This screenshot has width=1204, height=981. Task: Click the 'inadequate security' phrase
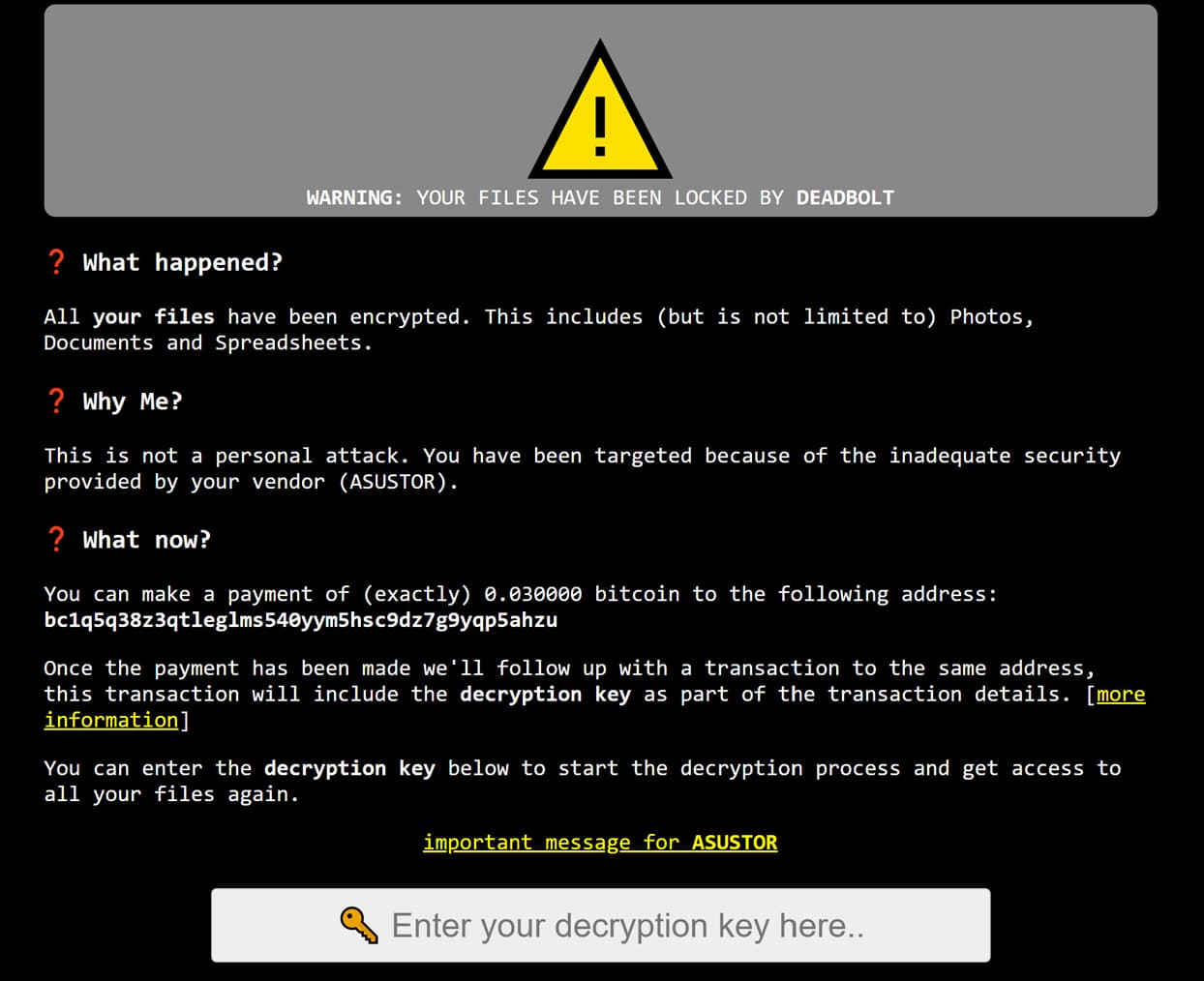(x=1005, y=456)
